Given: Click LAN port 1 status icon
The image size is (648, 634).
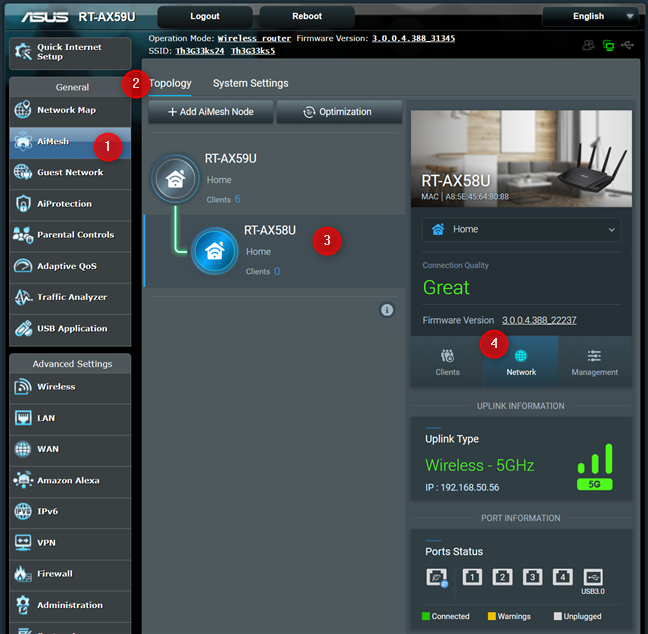Looking at the screenshot, I should click(472, 577).
